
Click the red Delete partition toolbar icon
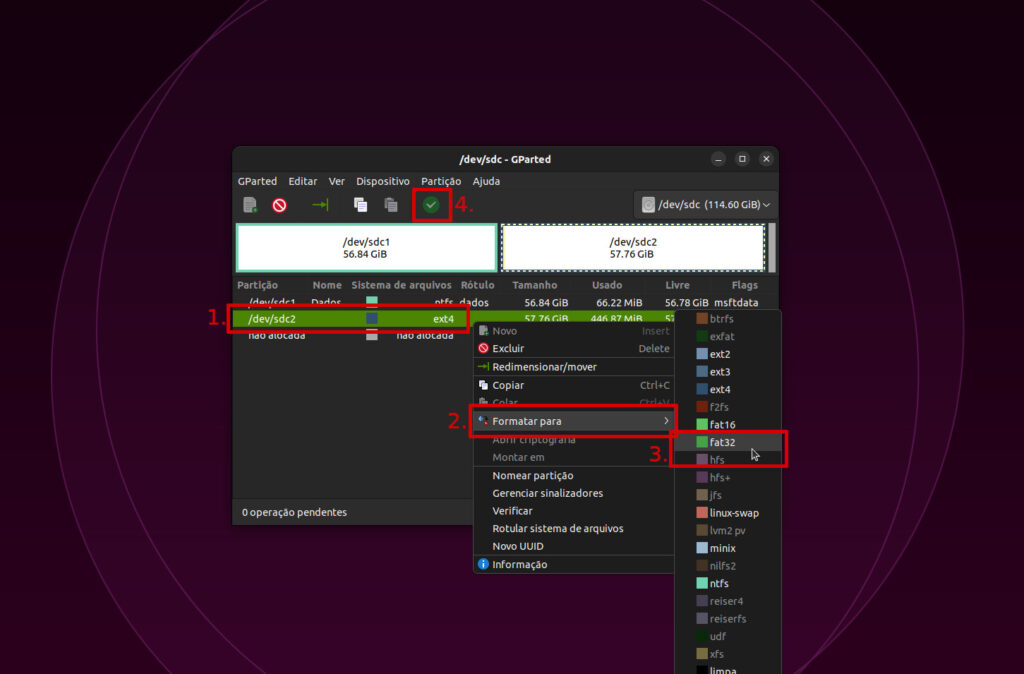[x=280, y=205]
